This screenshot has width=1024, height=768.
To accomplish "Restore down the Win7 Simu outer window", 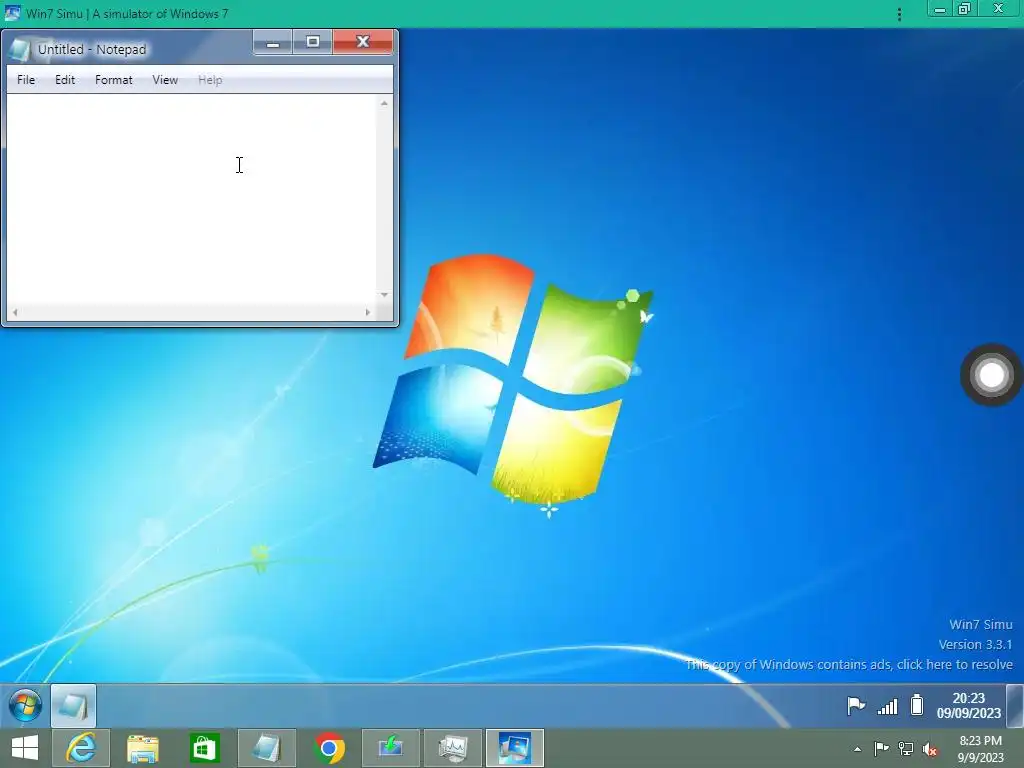I will pyautogui.click(x=964, y=9).
